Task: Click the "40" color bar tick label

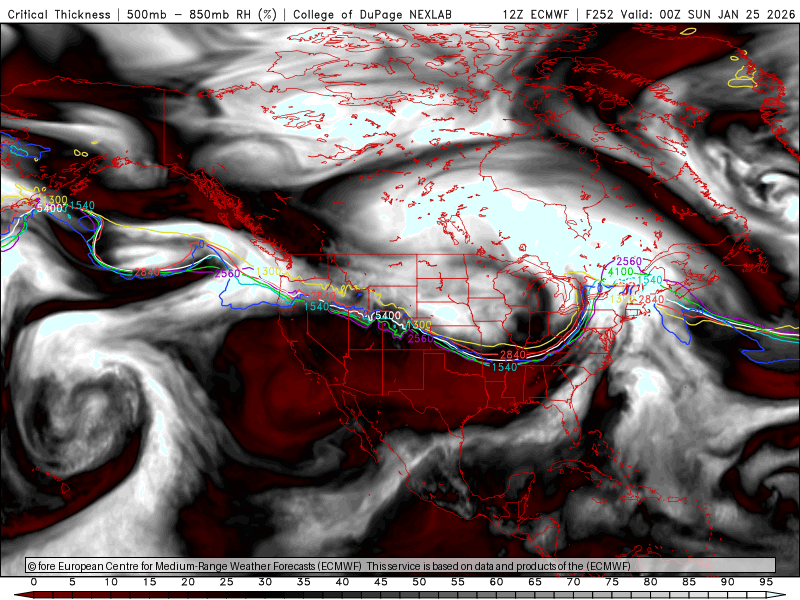Action: [342, 582]
